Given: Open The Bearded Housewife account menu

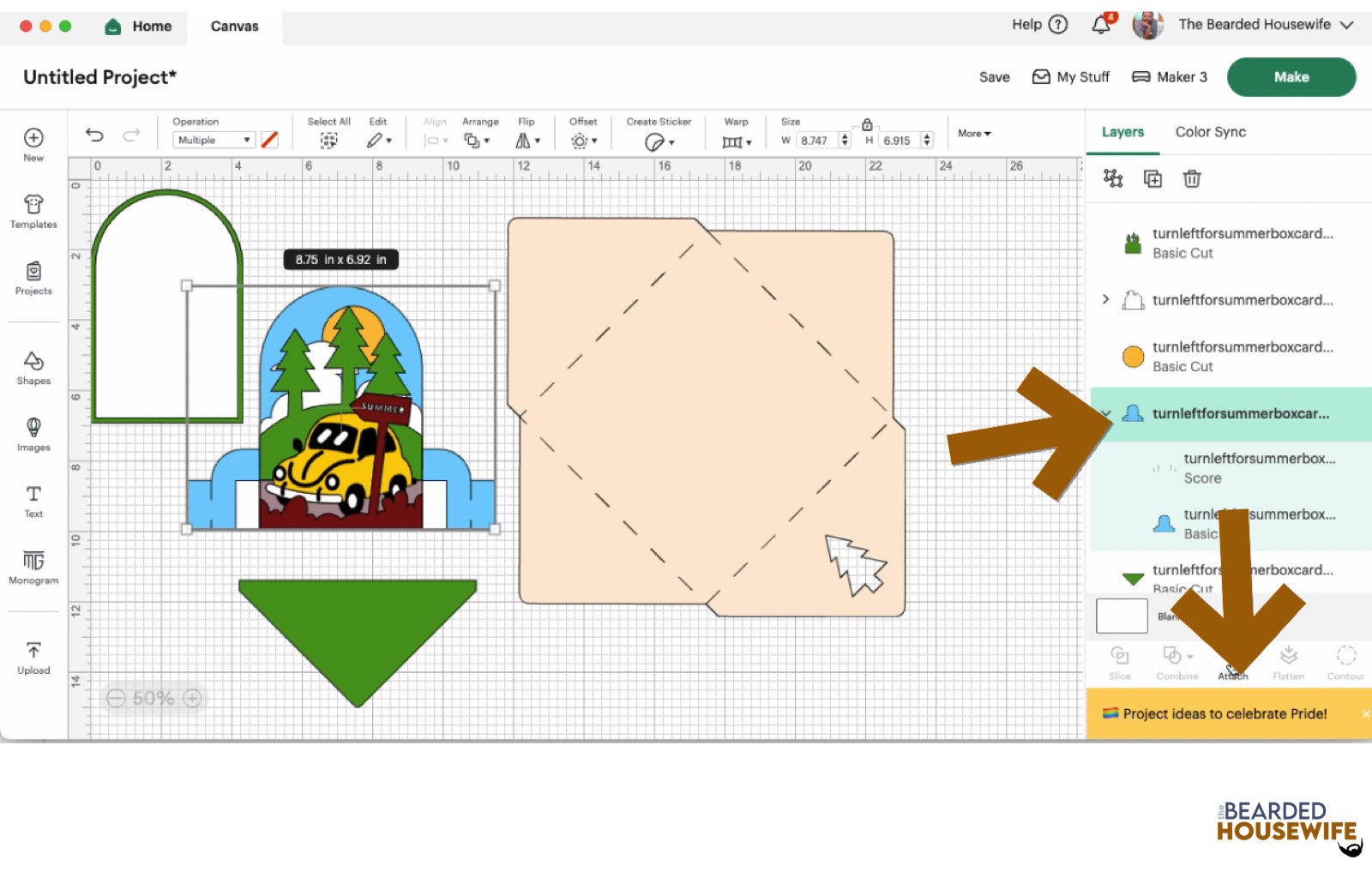Looking at the screenshot, I should click(x=1243, y=24).
